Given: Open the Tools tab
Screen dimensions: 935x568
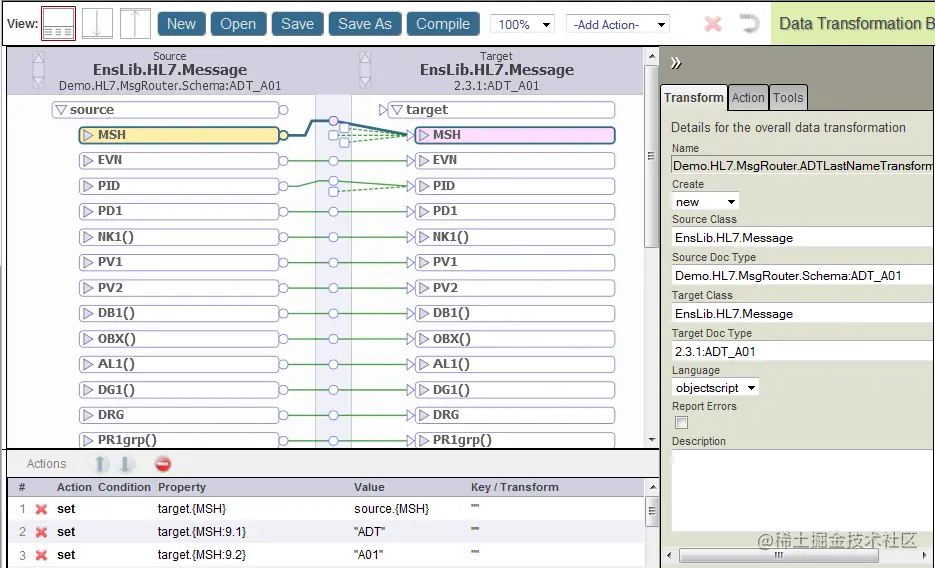Looking at the screenshot, I should 788,97.
